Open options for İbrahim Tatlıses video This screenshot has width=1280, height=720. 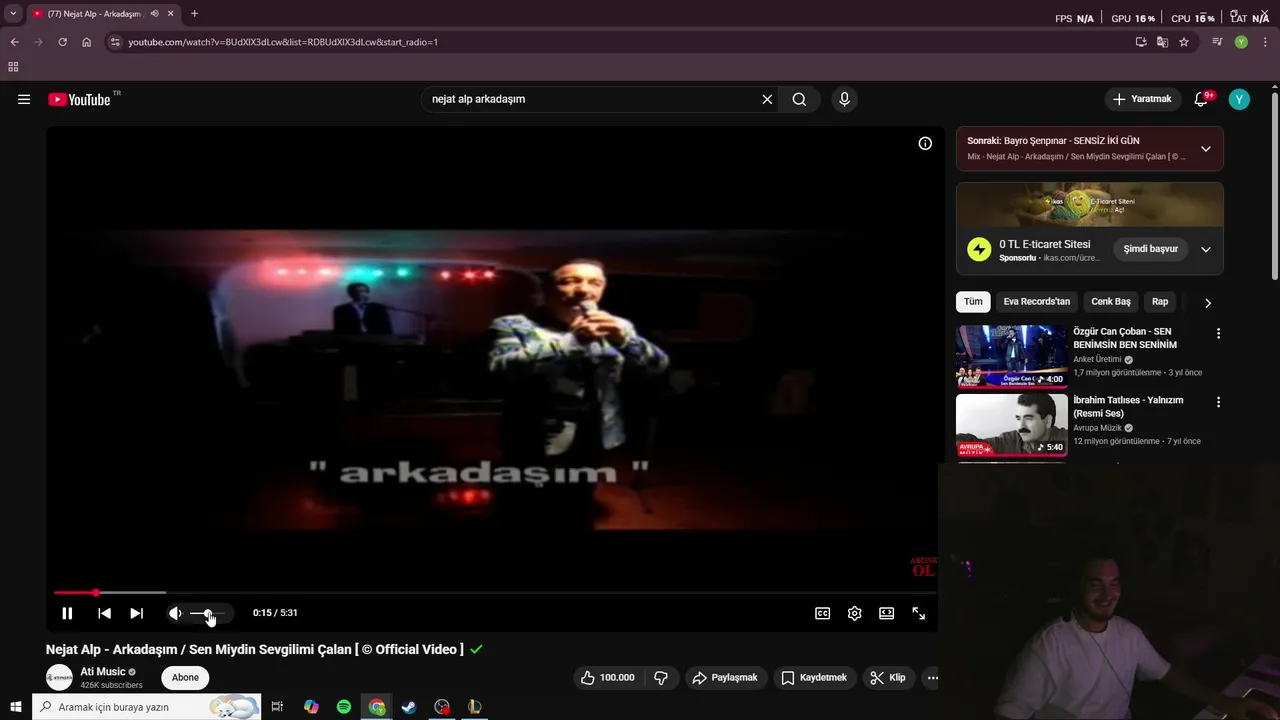coord(1218,402)
